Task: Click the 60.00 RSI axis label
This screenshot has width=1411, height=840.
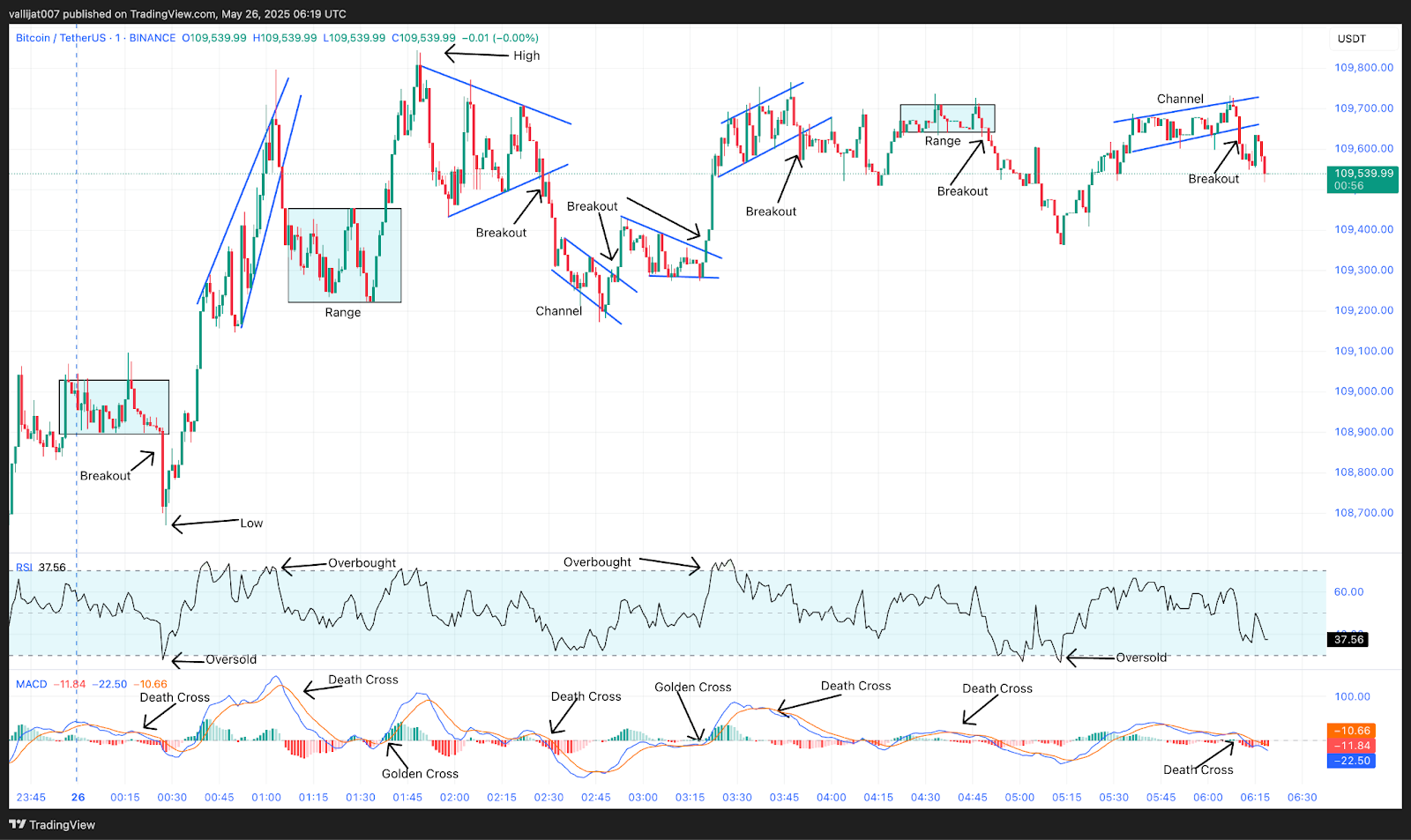Action: tap(1348, 592)
